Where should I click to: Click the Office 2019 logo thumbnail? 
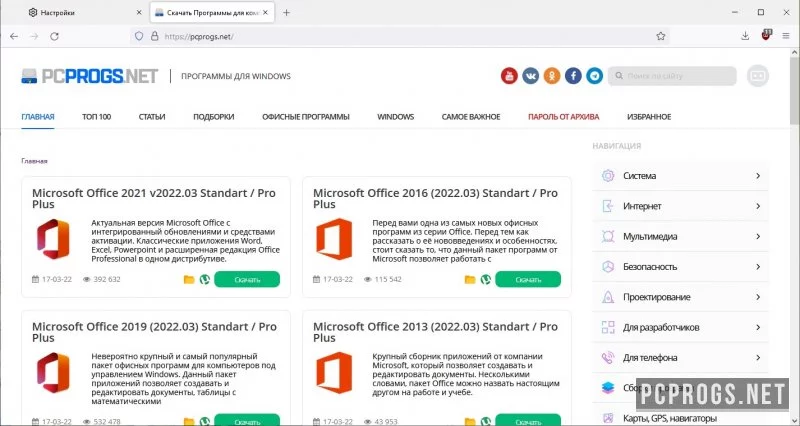53,373
